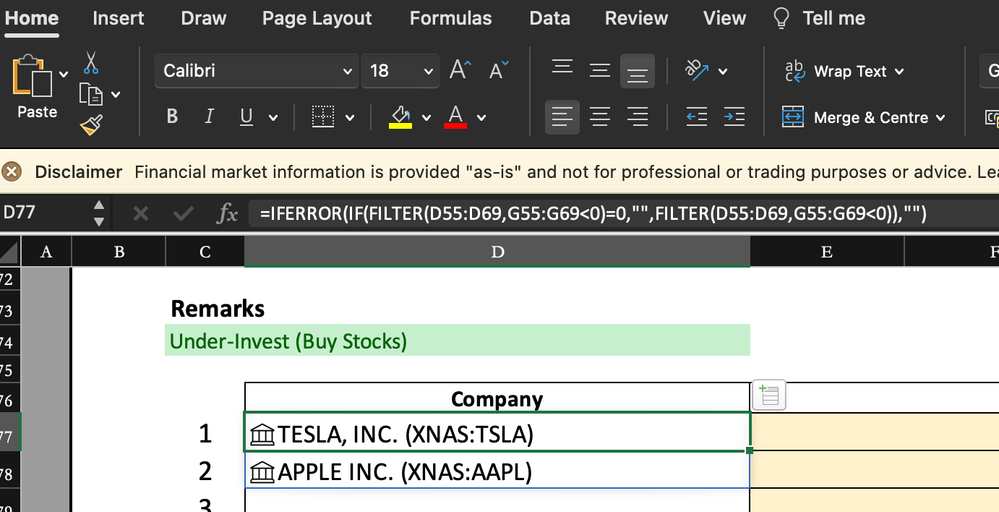Apply yellow fill colour bucket

click(401, 117)
